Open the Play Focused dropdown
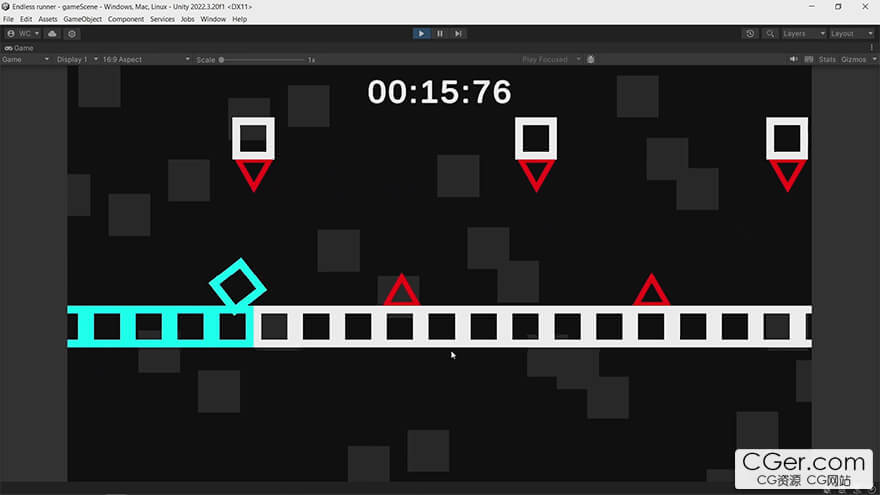Image resolution: width=880 pixels, height=495 pixels. 551,59
